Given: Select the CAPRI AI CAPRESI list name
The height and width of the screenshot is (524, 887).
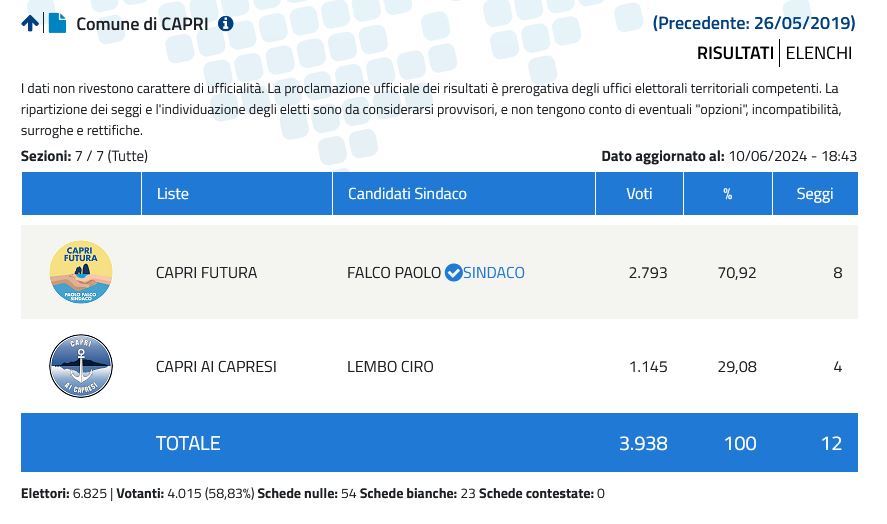Looking at the screenshot, I should tap(216, 367).
